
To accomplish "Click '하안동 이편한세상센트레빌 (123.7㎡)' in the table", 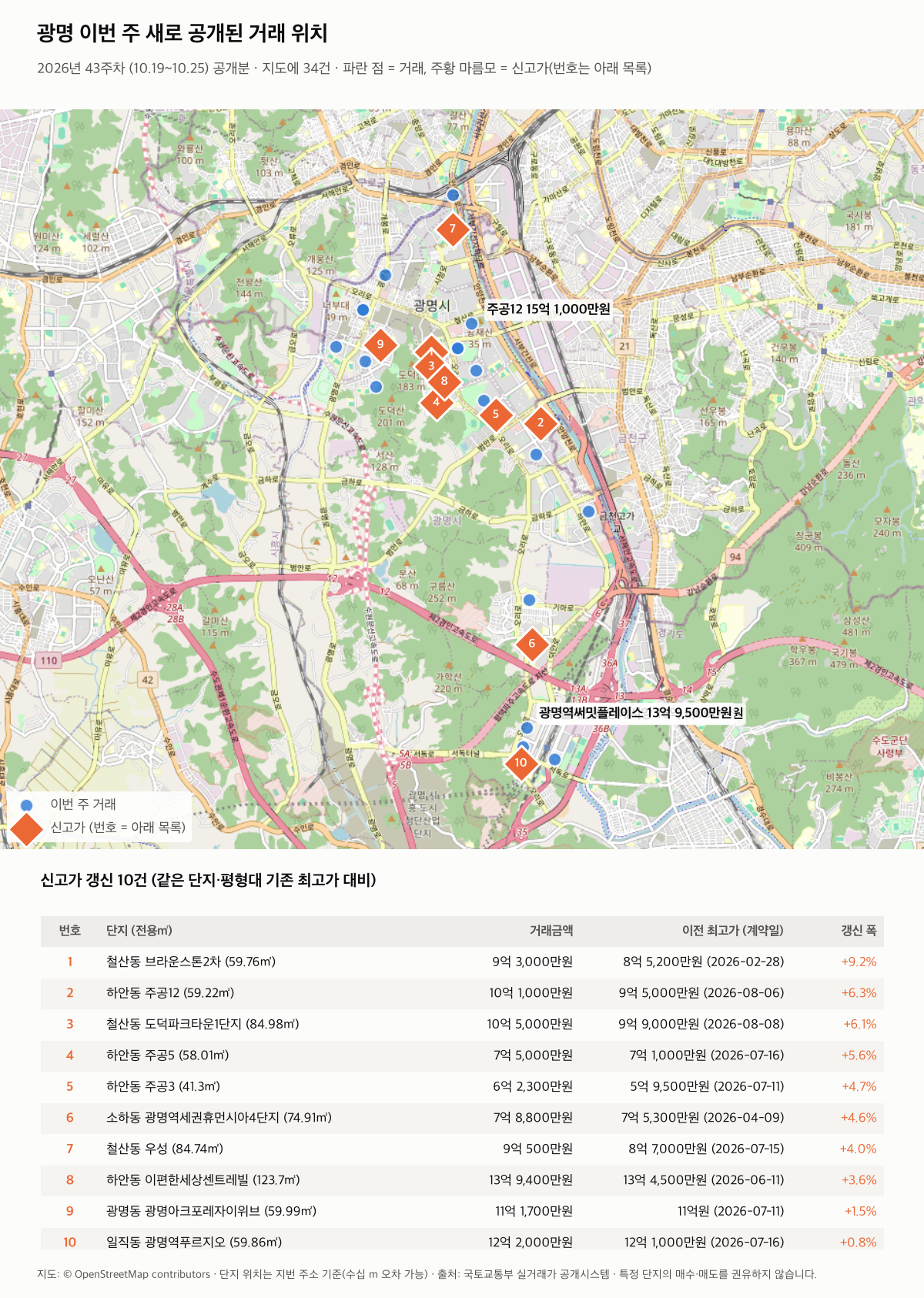I will point(203,1180).
